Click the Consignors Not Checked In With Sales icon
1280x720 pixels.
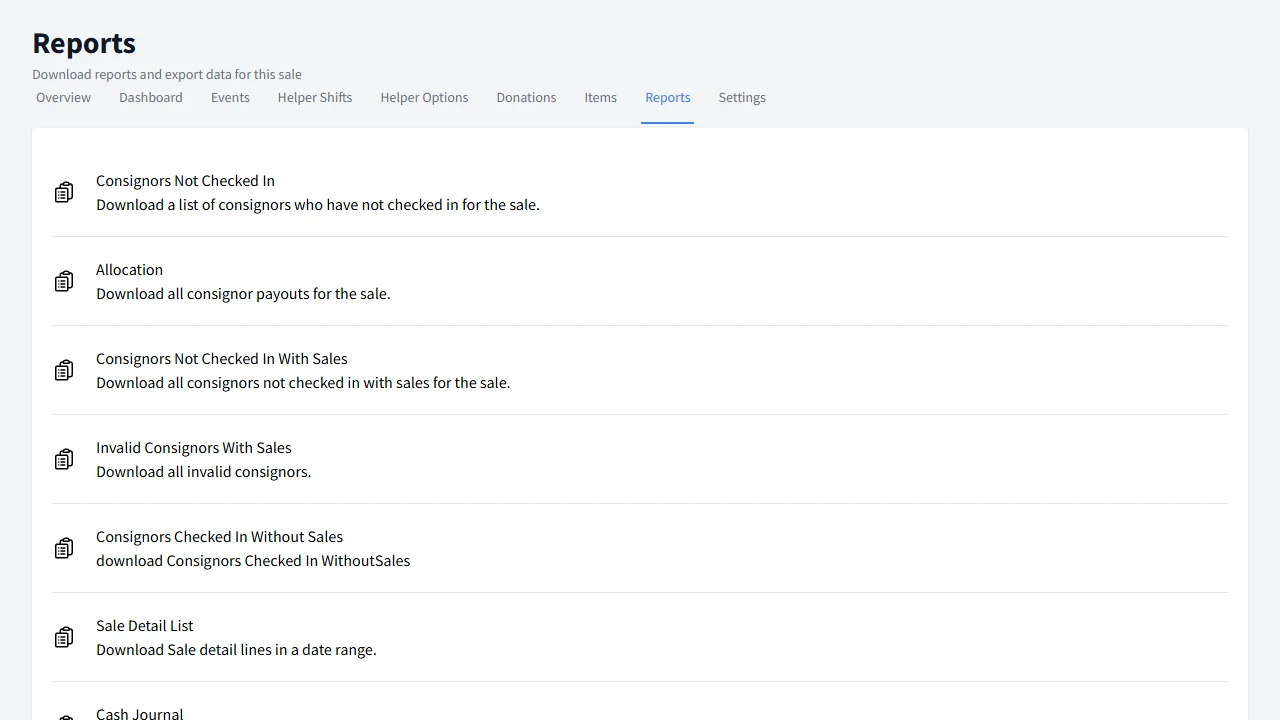click(x=64, y=370)
